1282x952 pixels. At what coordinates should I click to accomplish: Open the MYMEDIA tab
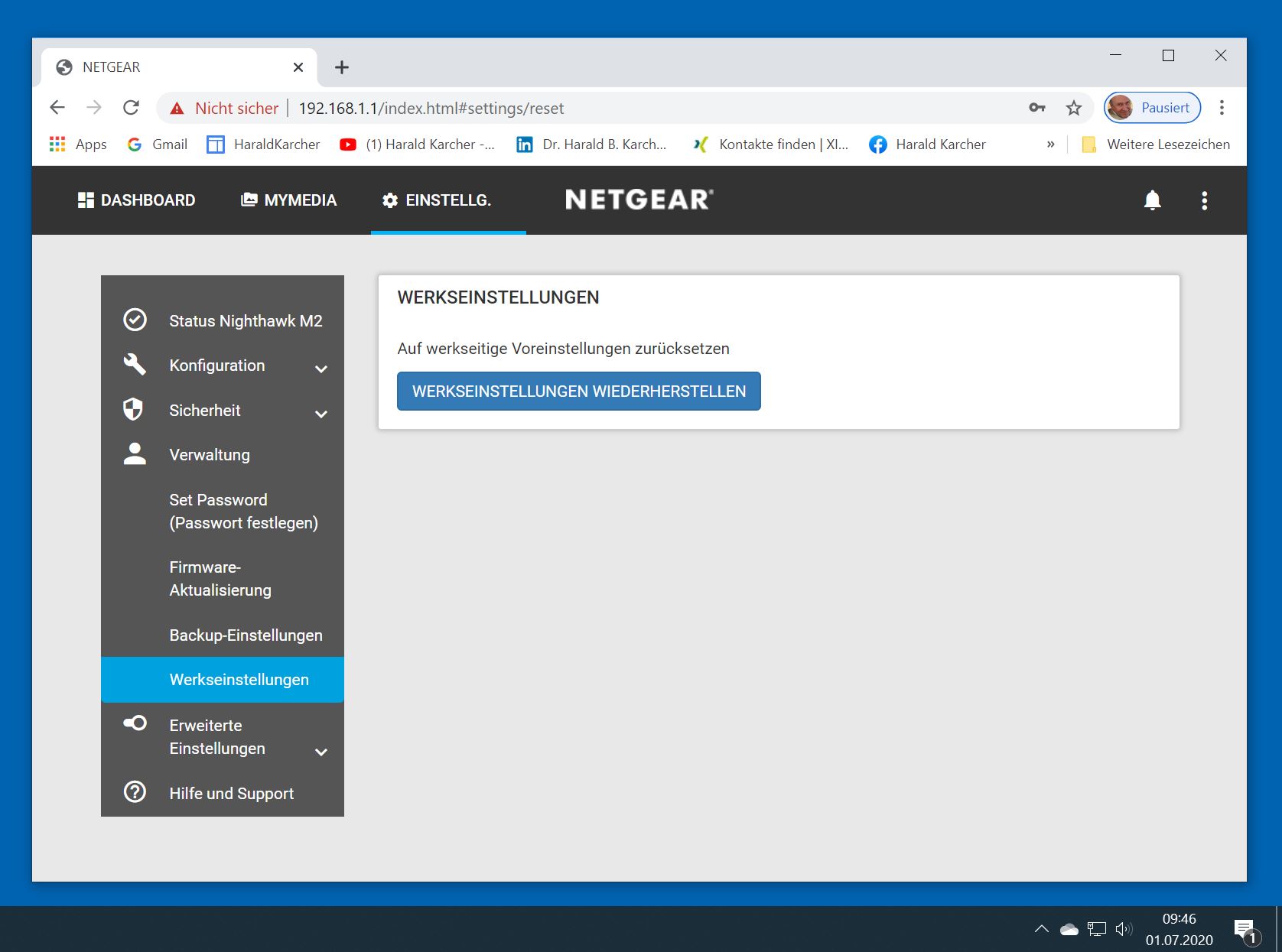(289, 200)
